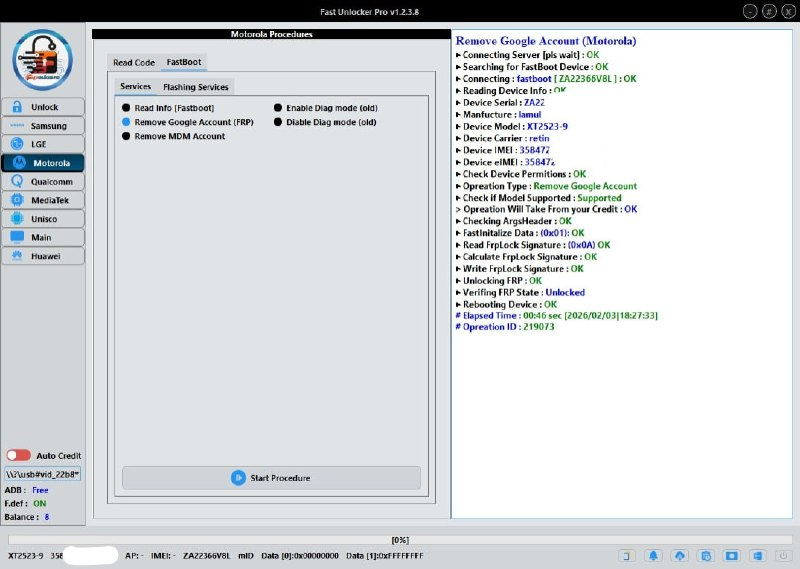Viewport: 800px width, 569px height.
Task: Select Read Info [Fastboot] radio option
Action: pyautogui.click(x=127, y=108)
